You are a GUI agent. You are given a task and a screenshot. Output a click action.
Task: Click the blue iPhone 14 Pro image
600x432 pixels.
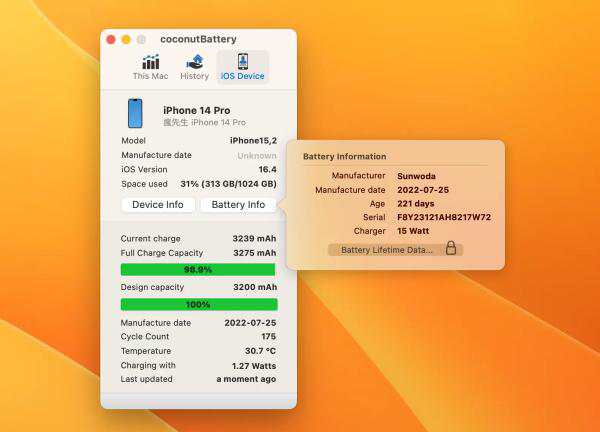coord(135,113)
